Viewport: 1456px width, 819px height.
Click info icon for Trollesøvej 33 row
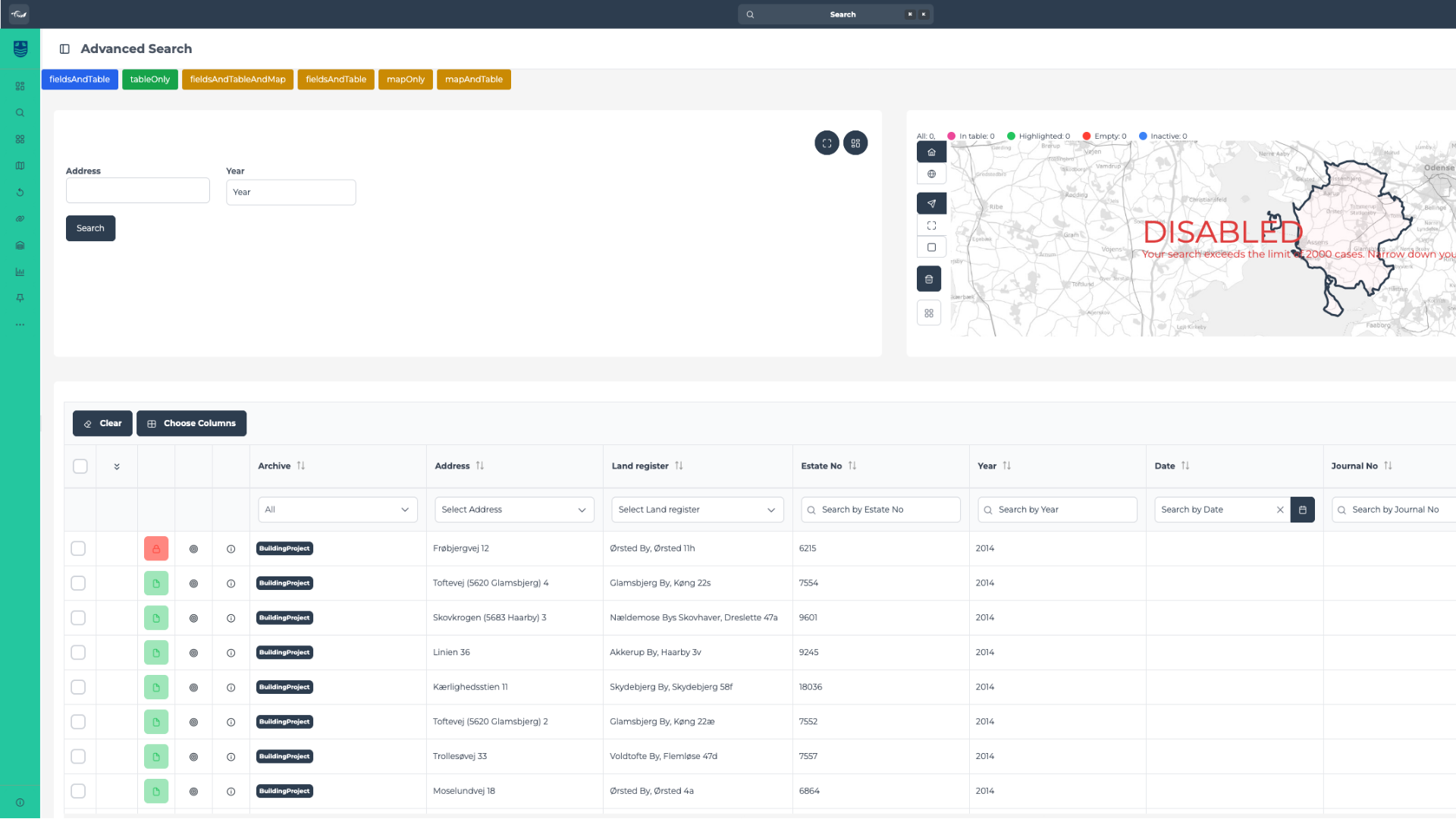231,757
